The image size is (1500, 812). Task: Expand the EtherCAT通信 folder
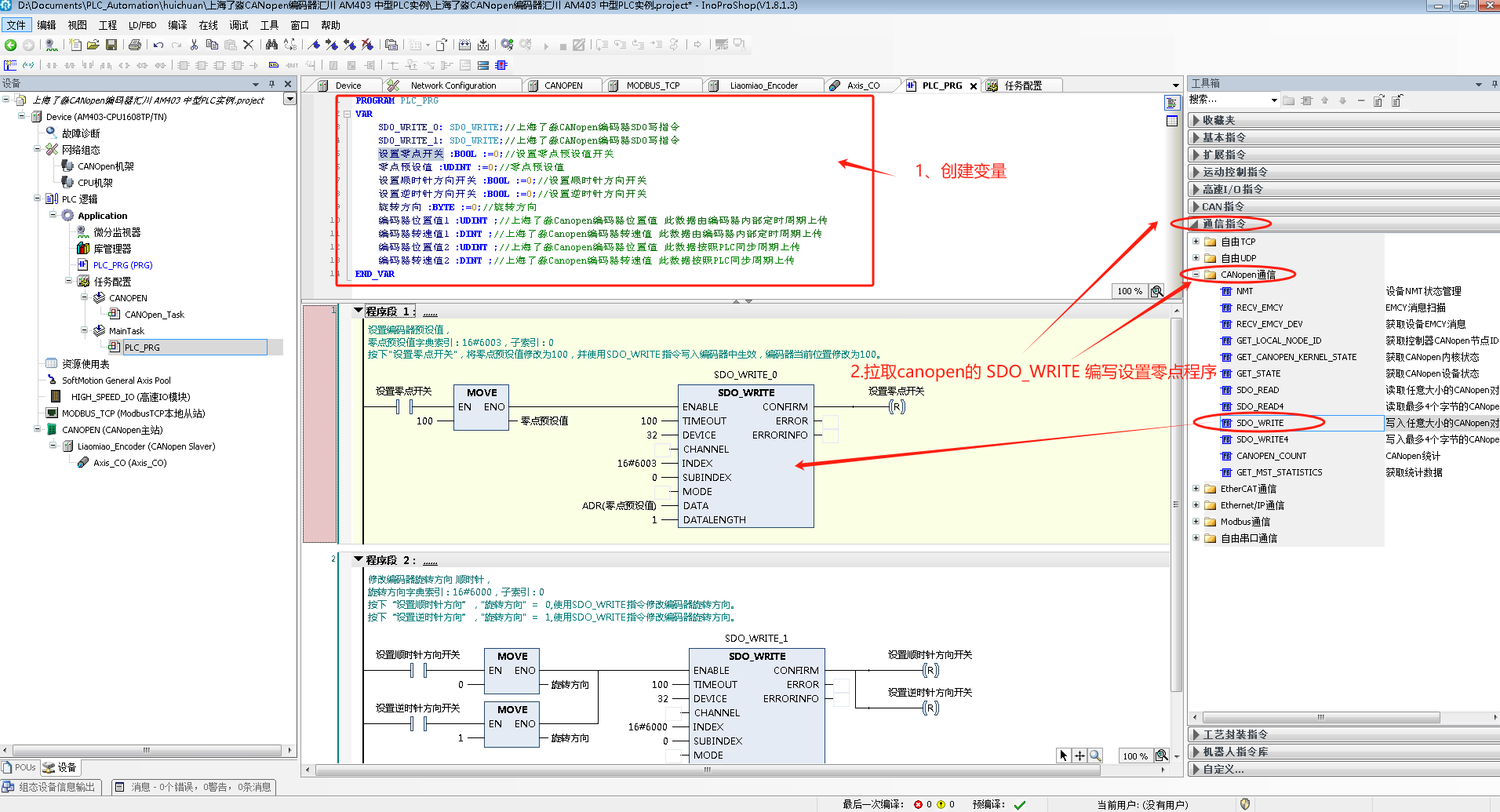[x=1196, y=488]
